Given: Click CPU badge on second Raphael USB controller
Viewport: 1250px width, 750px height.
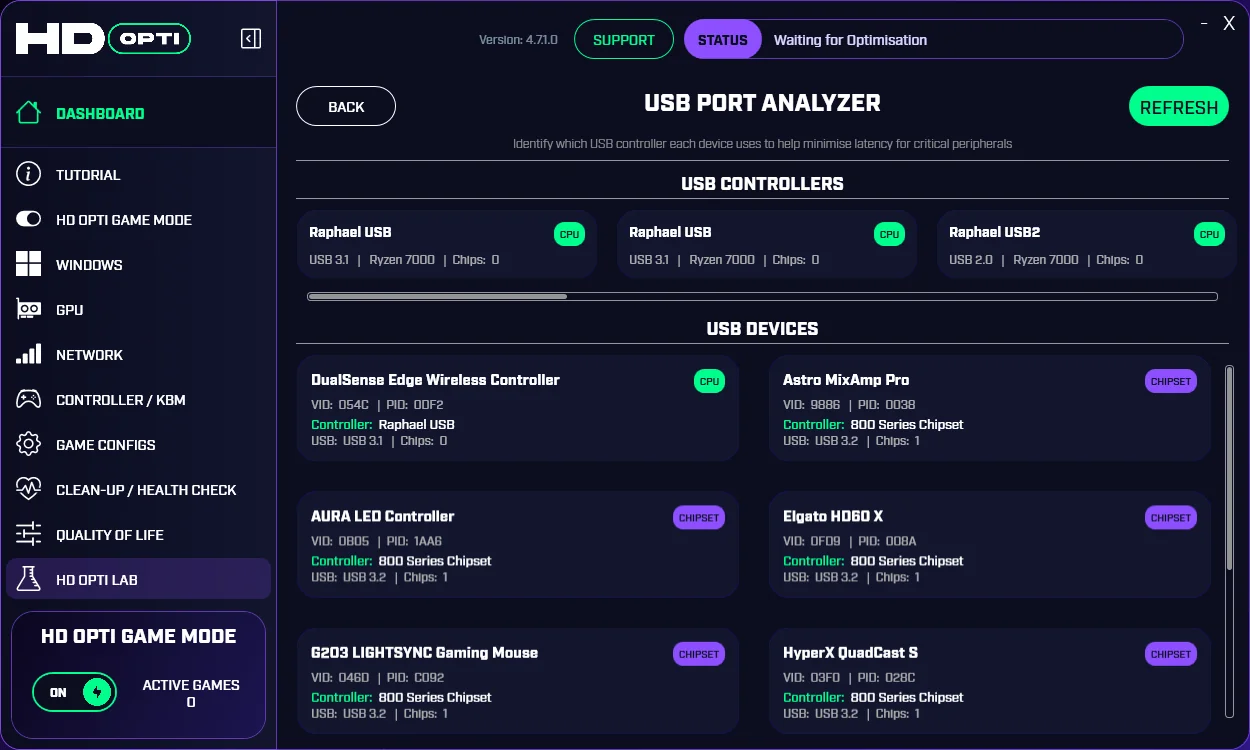Looking at the screenshot, I should [x=889, y=234].
